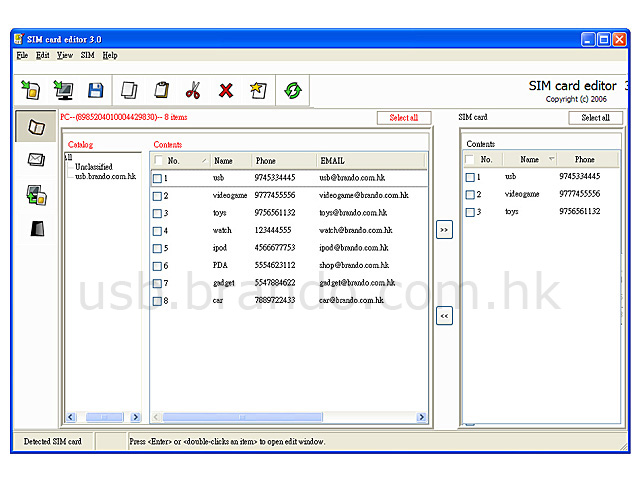Open the View menu

tap(65, 56)
